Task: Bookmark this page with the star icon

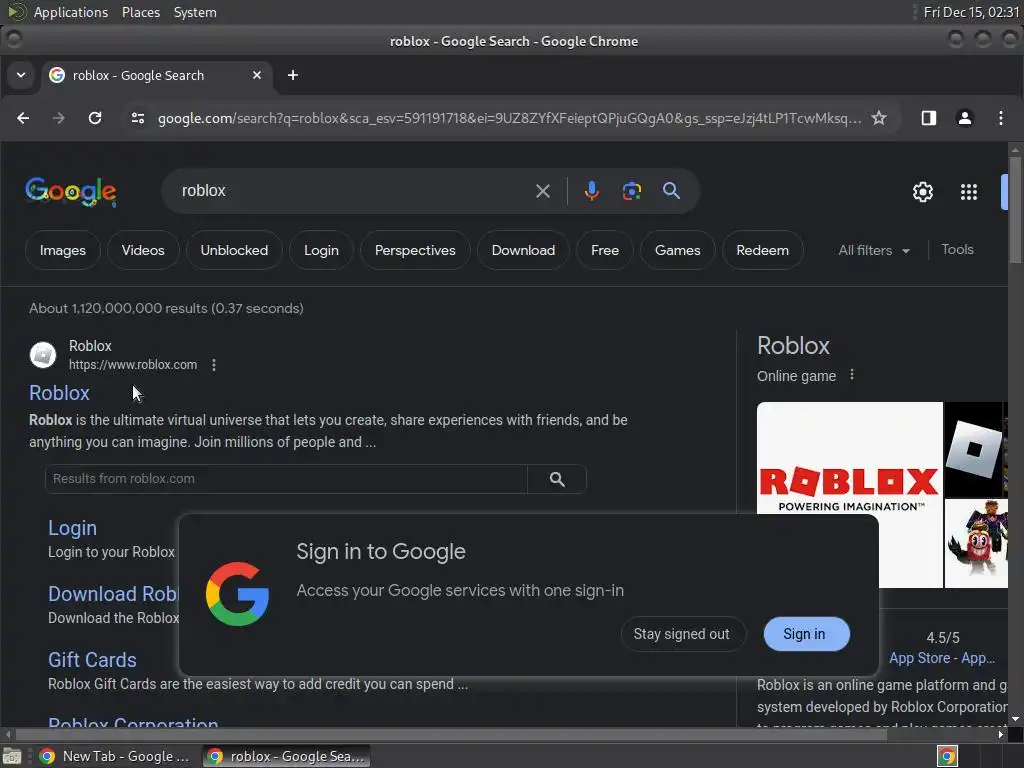Action: click(x=879, y=118)
